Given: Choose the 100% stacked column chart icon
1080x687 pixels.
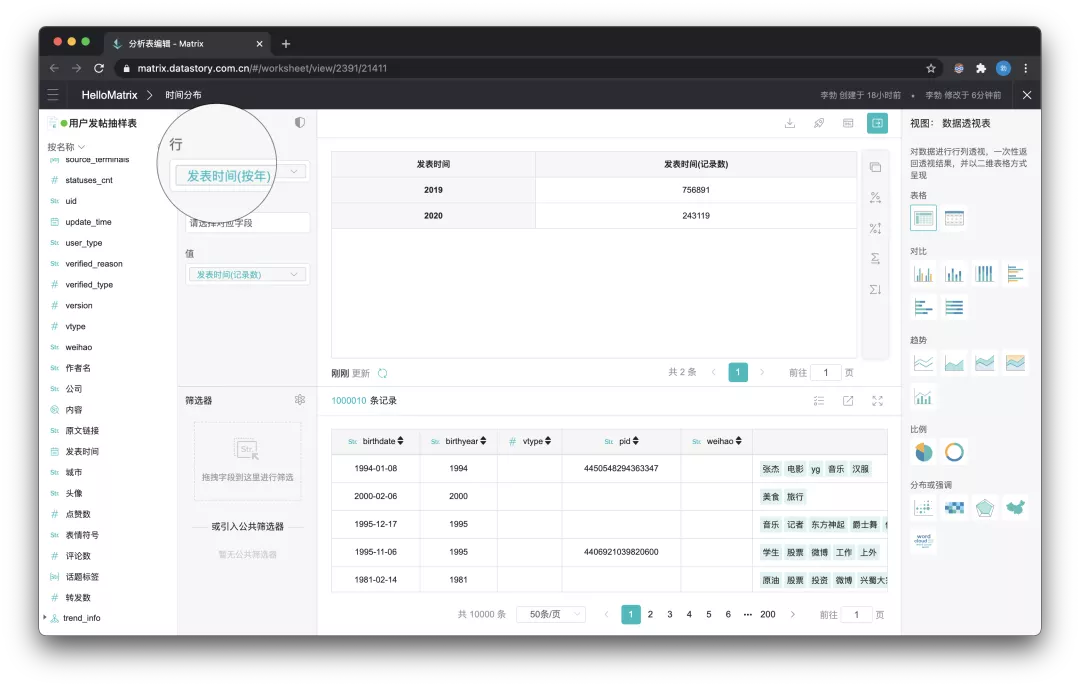Looking at the screenshot, I should pos(984,274).
